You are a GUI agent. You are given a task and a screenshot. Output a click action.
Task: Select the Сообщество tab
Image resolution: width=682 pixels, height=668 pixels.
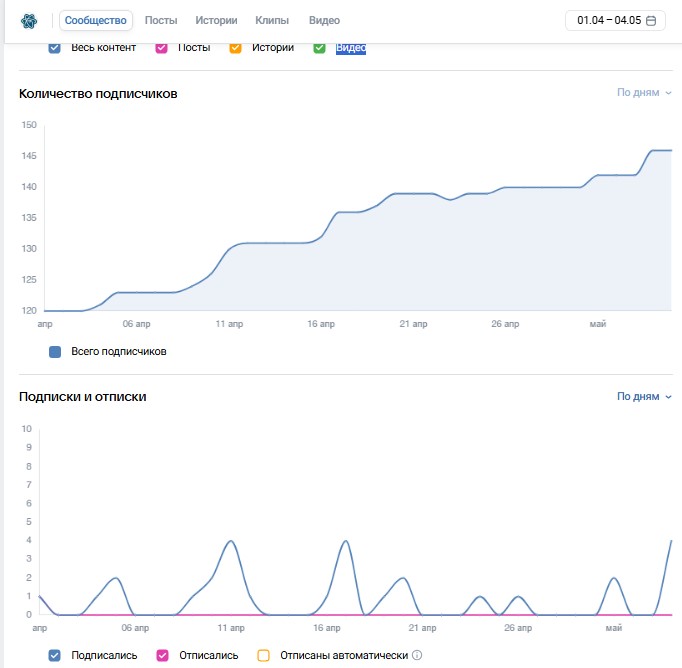pos(96,20)
